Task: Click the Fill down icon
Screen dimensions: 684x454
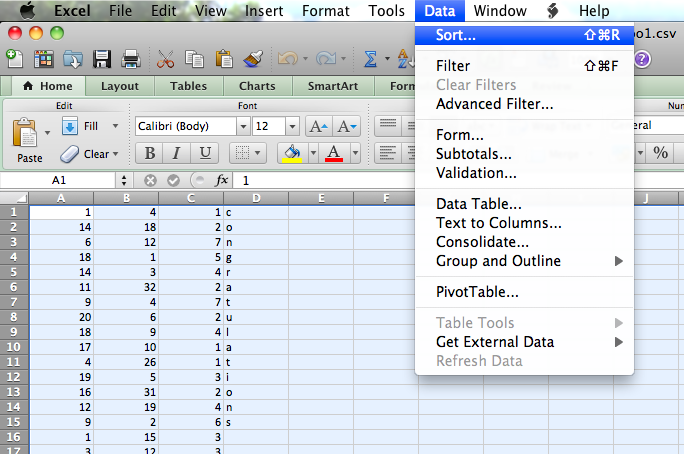Action: tap(70, 126)
